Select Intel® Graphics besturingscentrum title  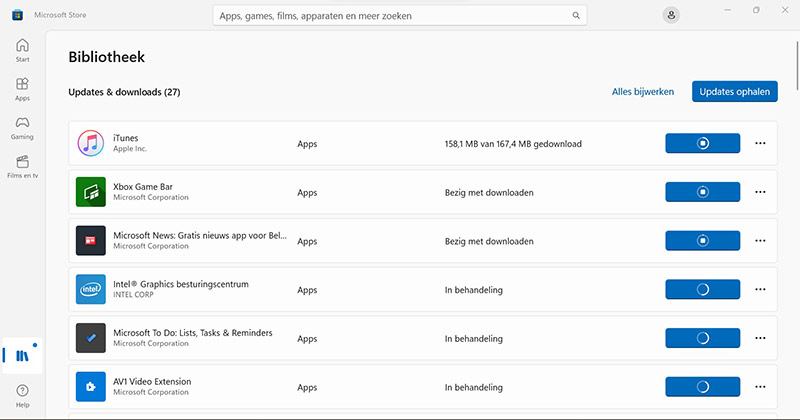click(x=181, y=284)
